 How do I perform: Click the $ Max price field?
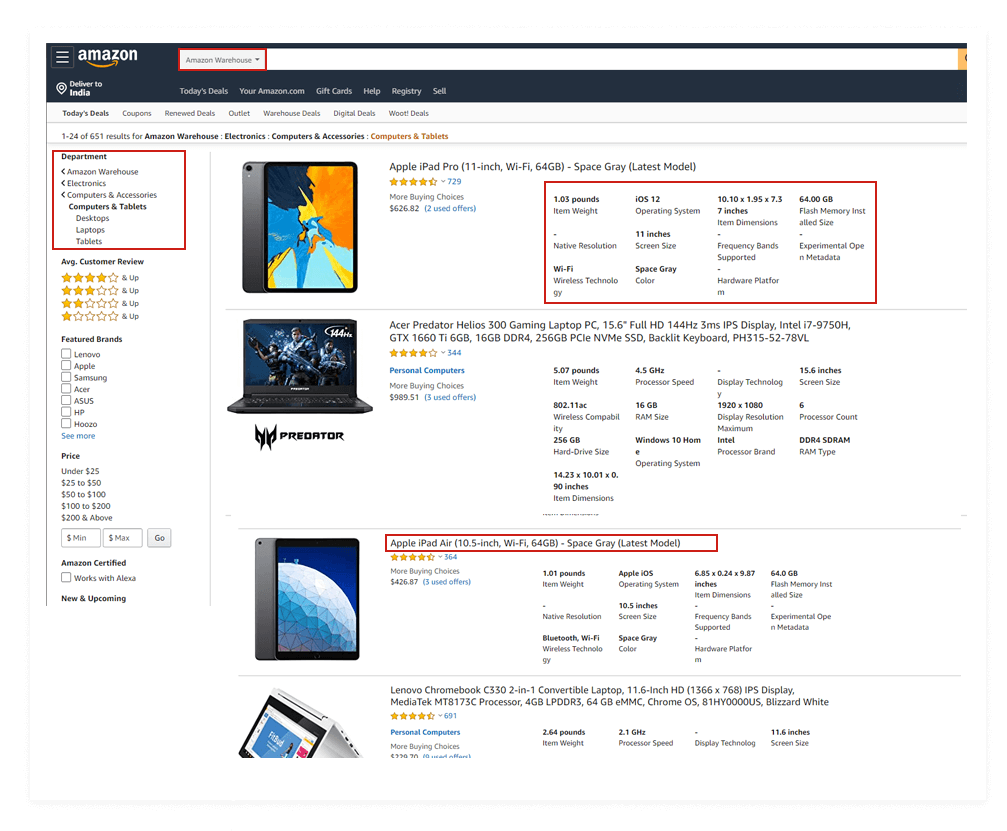123,538
